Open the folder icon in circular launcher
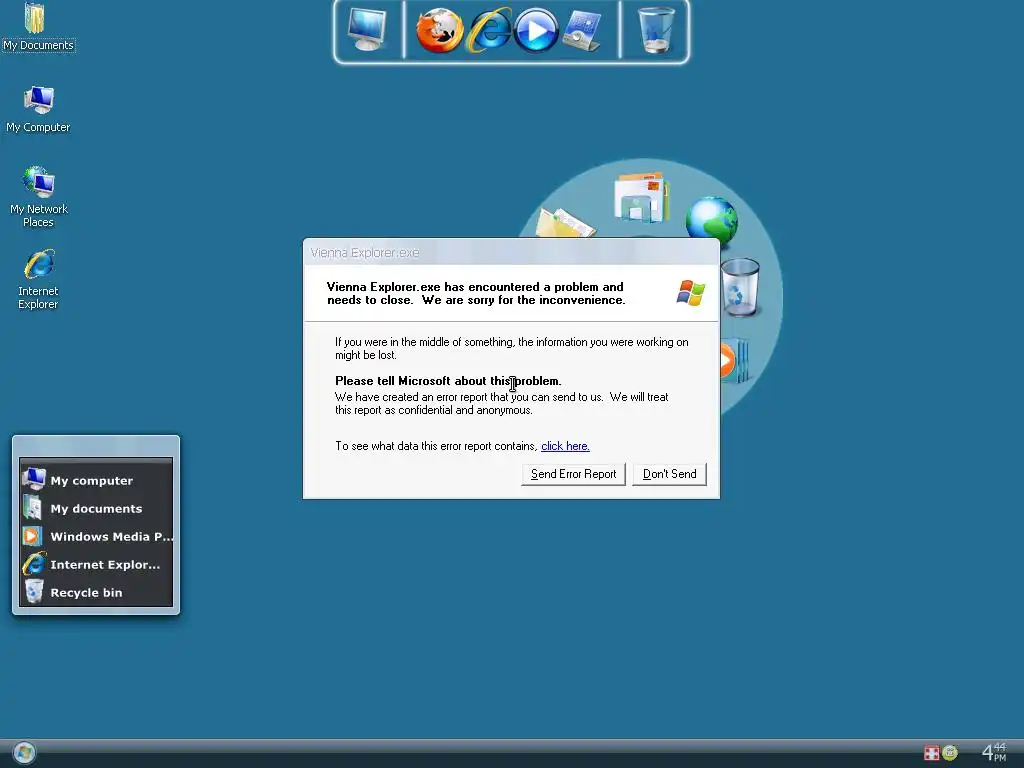 pos(564,222)
